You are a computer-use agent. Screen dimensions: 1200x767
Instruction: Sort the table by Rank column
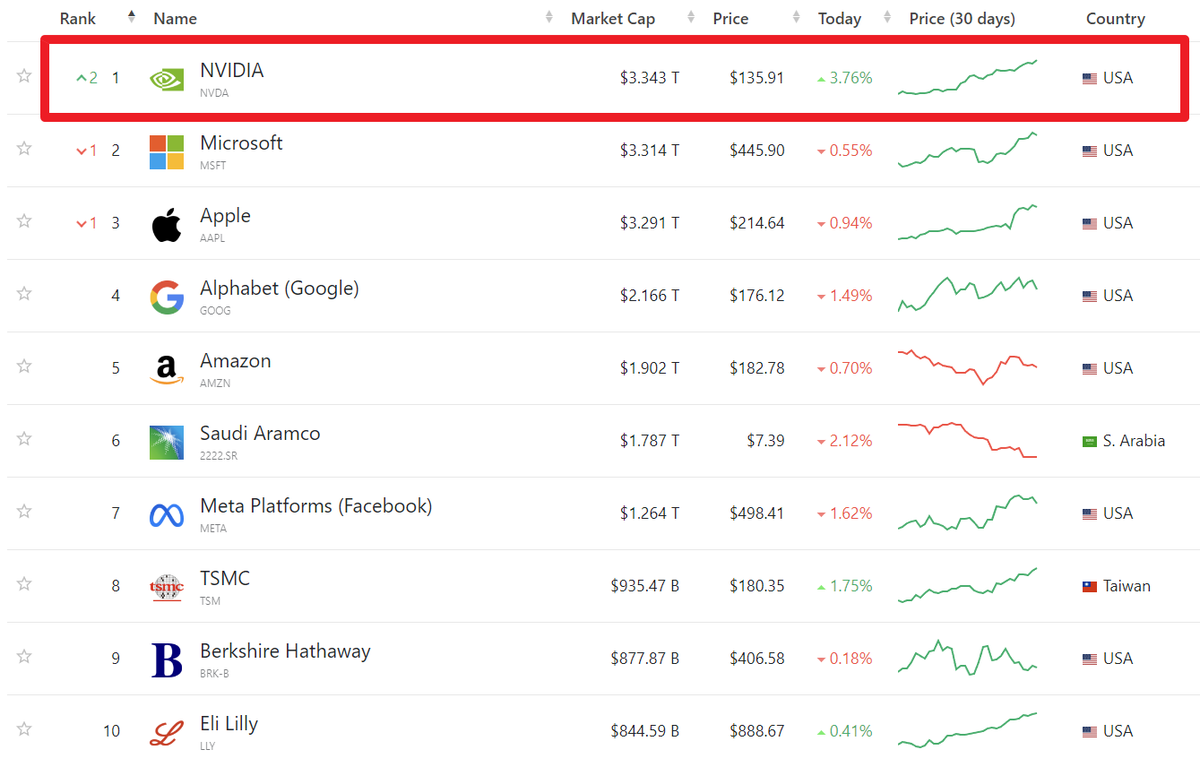pyautogui.click(x=78, y=18)
